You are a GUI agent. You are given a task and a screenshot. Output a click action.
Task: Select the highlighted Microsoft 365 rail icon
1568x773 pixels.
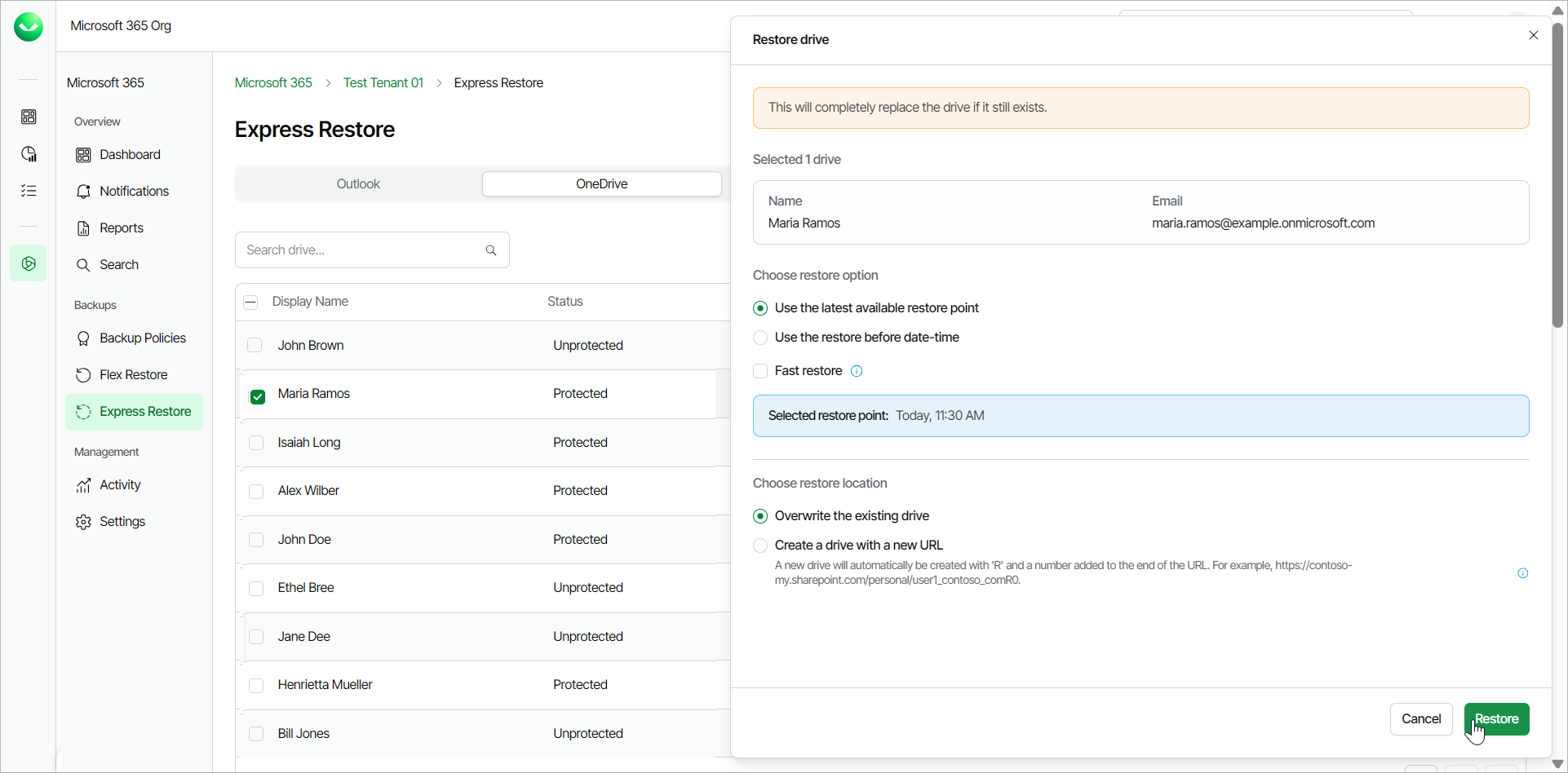[x=29, y=263]
